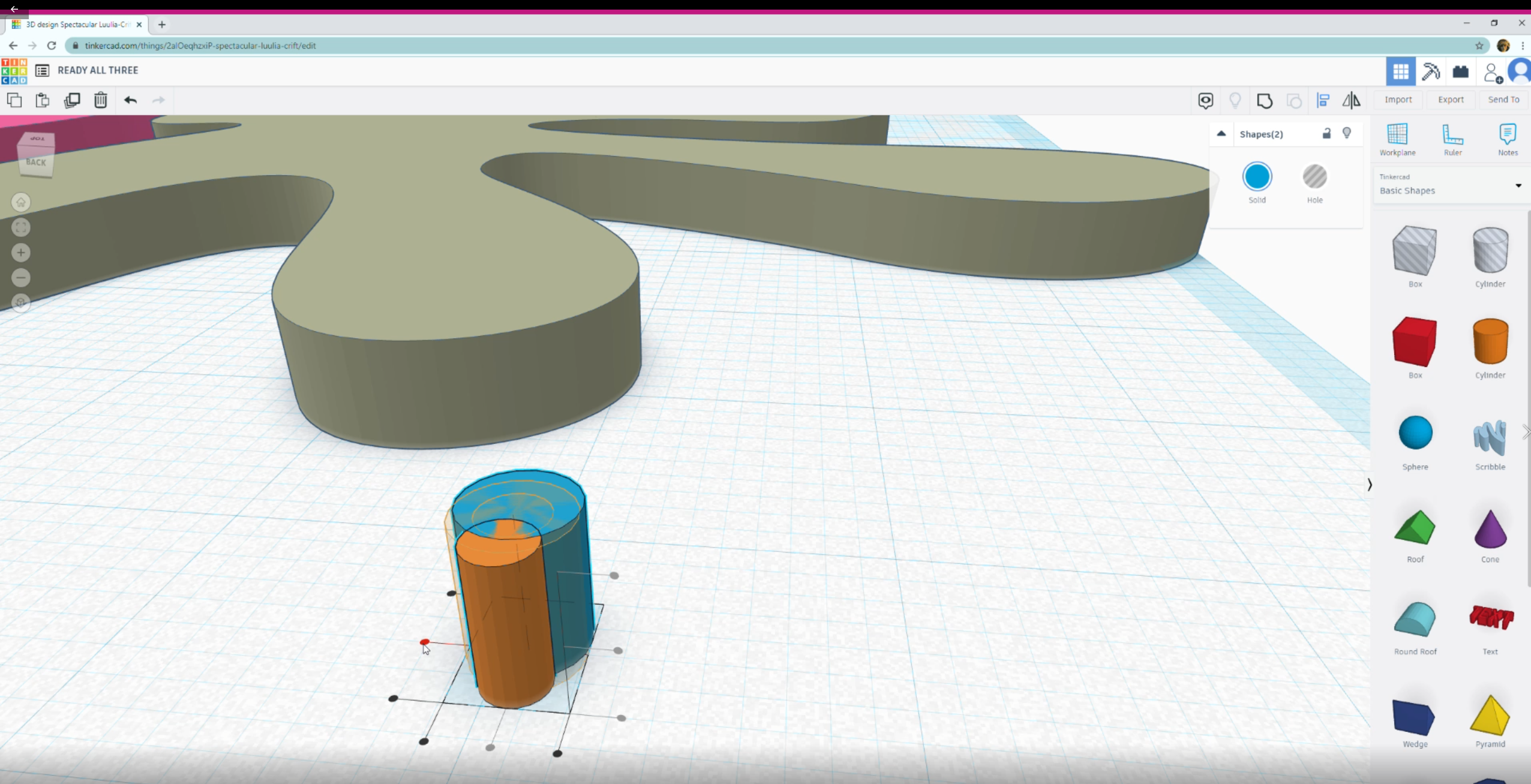Open the design list menu icon
The image size is (1531, 784).
pyautogui.click(x=42, y=71)
